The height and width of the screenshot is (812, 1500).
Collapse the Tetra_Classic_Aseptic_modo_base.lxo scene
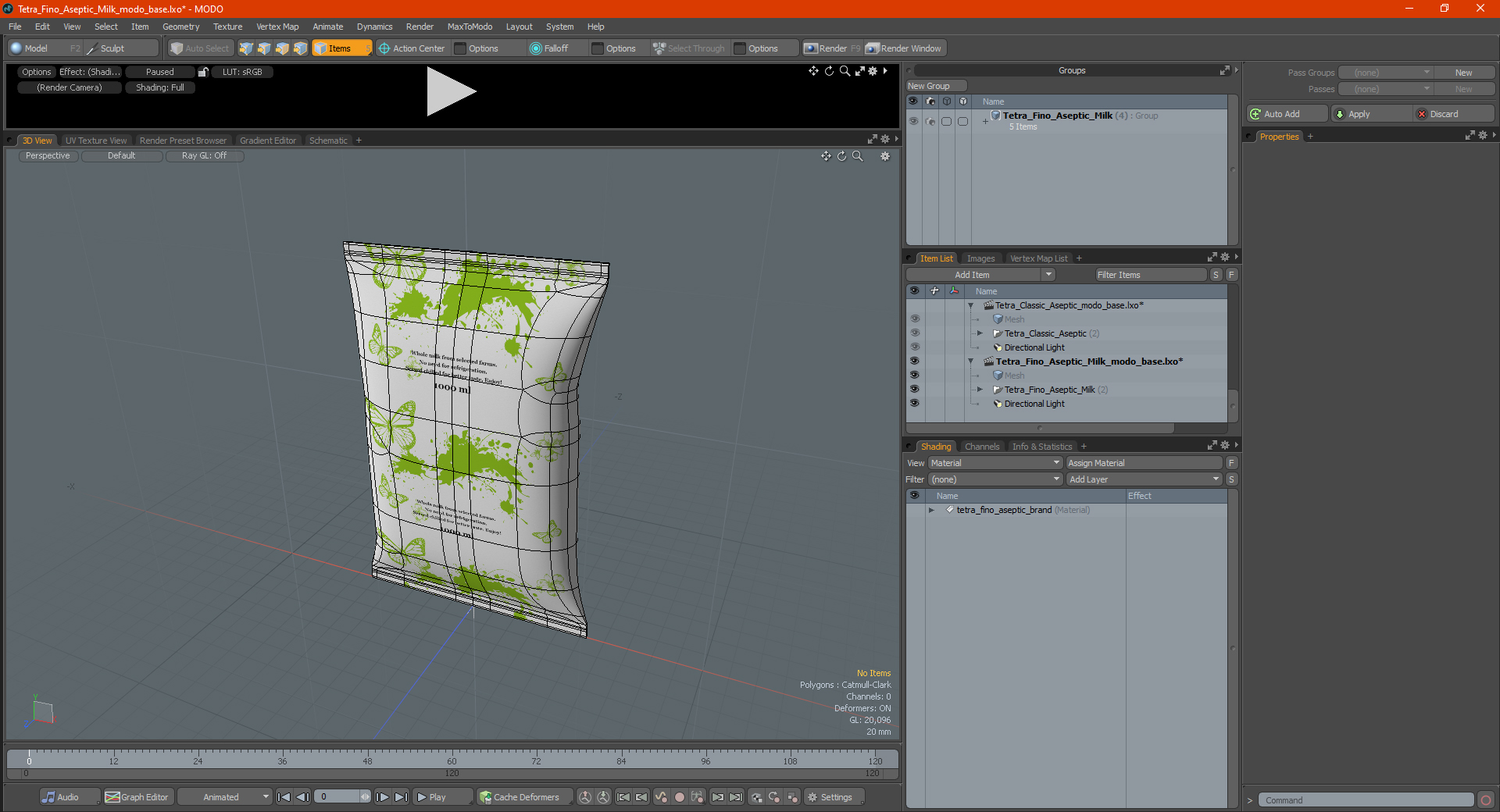pyautogui.click(x=971, y=305)
